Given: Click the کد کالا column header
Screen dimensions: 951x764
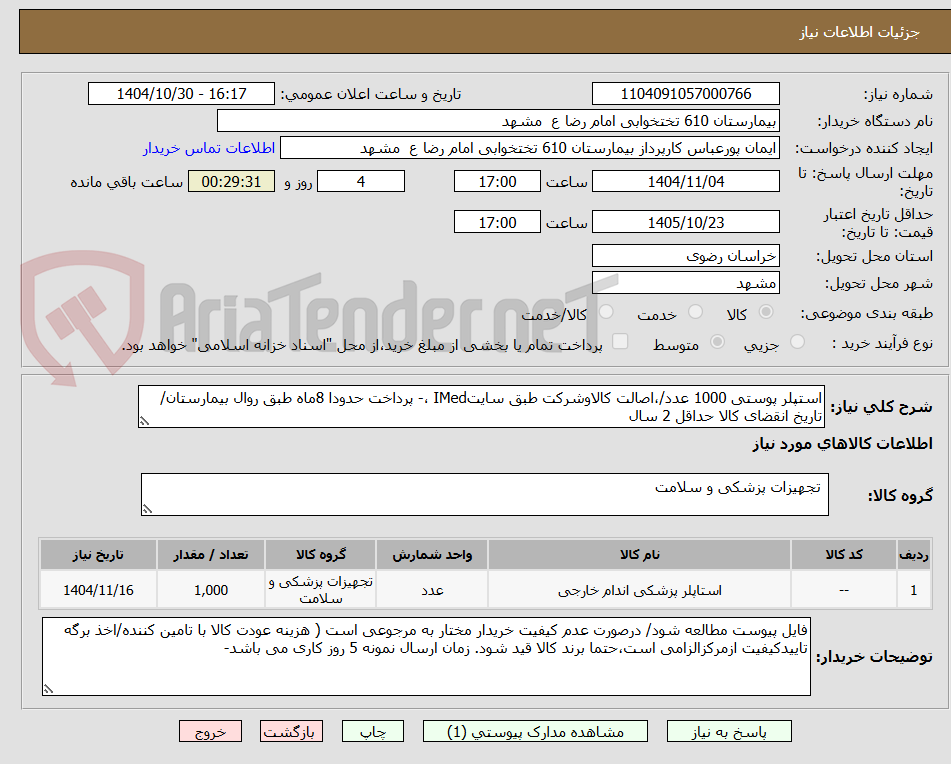Looking at the screenshot, I should (844, 555).
